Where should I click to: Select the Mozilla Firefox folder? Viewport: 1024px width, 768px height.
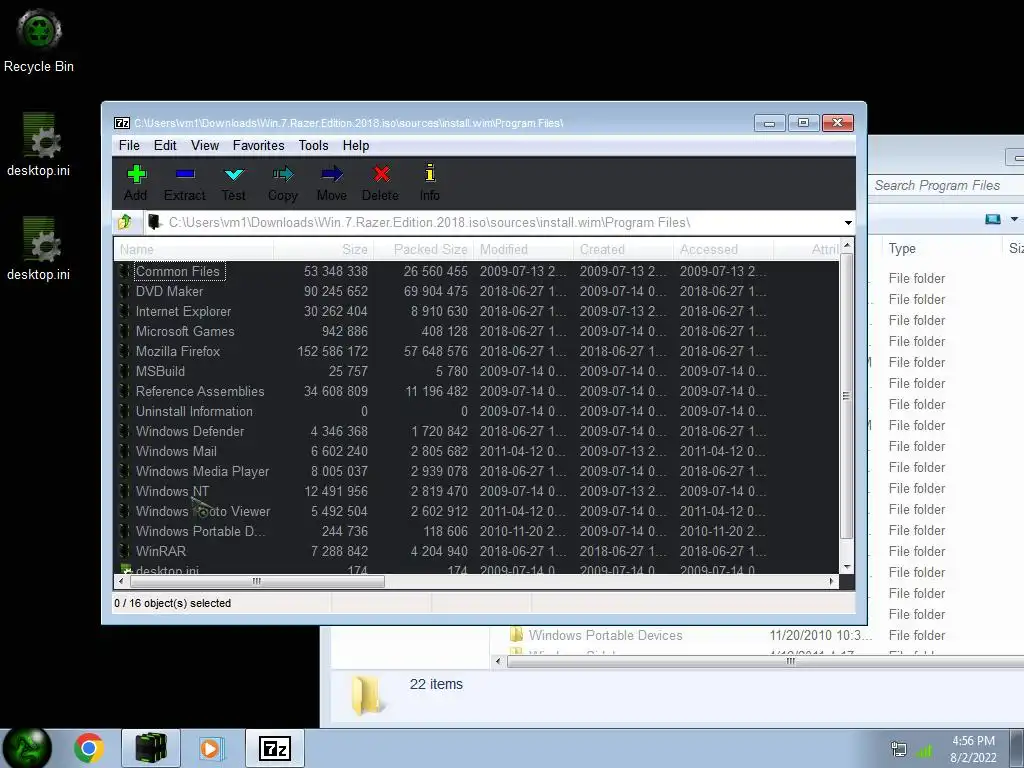coord(477,351)
